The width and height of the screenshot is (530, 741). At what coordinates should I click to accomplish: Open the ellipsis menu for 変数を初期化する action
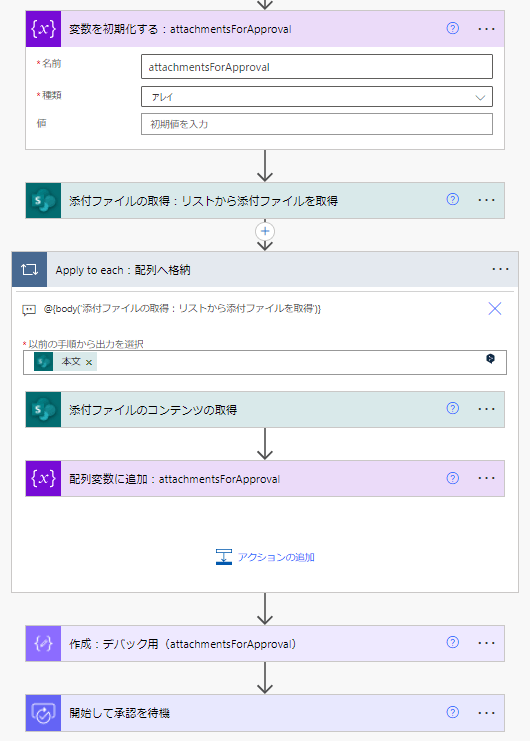(x=486, y=29)
